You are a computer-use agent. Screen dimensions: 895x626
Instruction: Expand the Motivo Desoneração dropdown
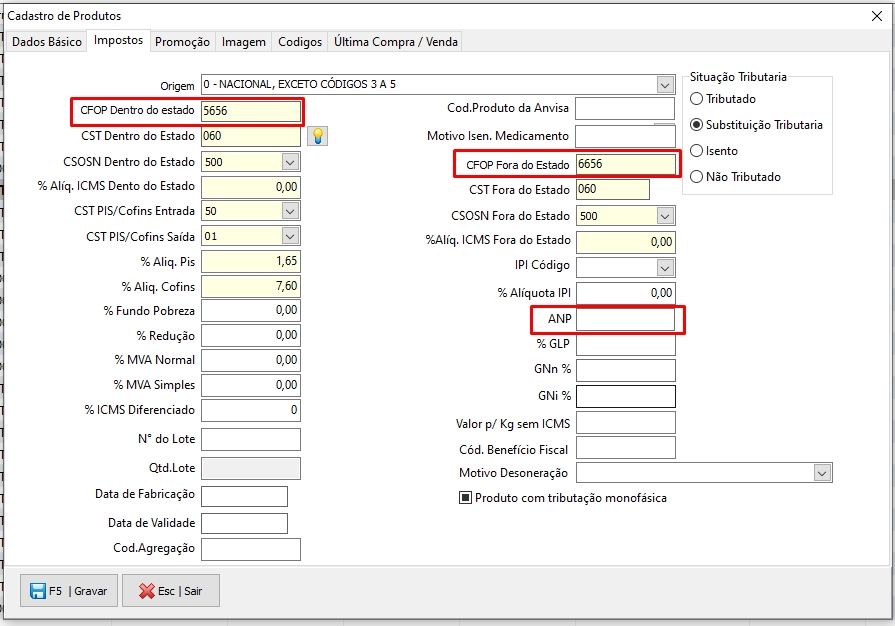point(822,473)
